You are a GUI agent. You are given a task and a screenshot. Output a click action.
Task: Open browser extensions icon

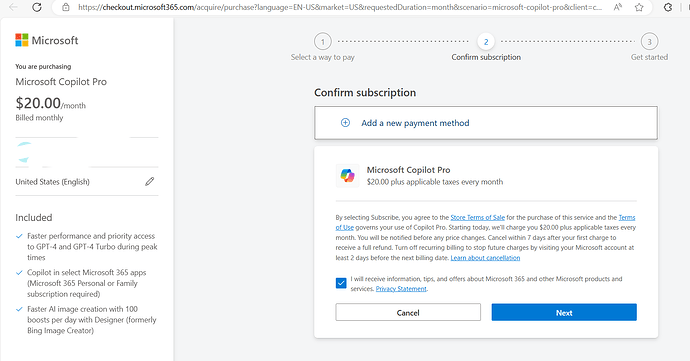click(x=668, y=7)
